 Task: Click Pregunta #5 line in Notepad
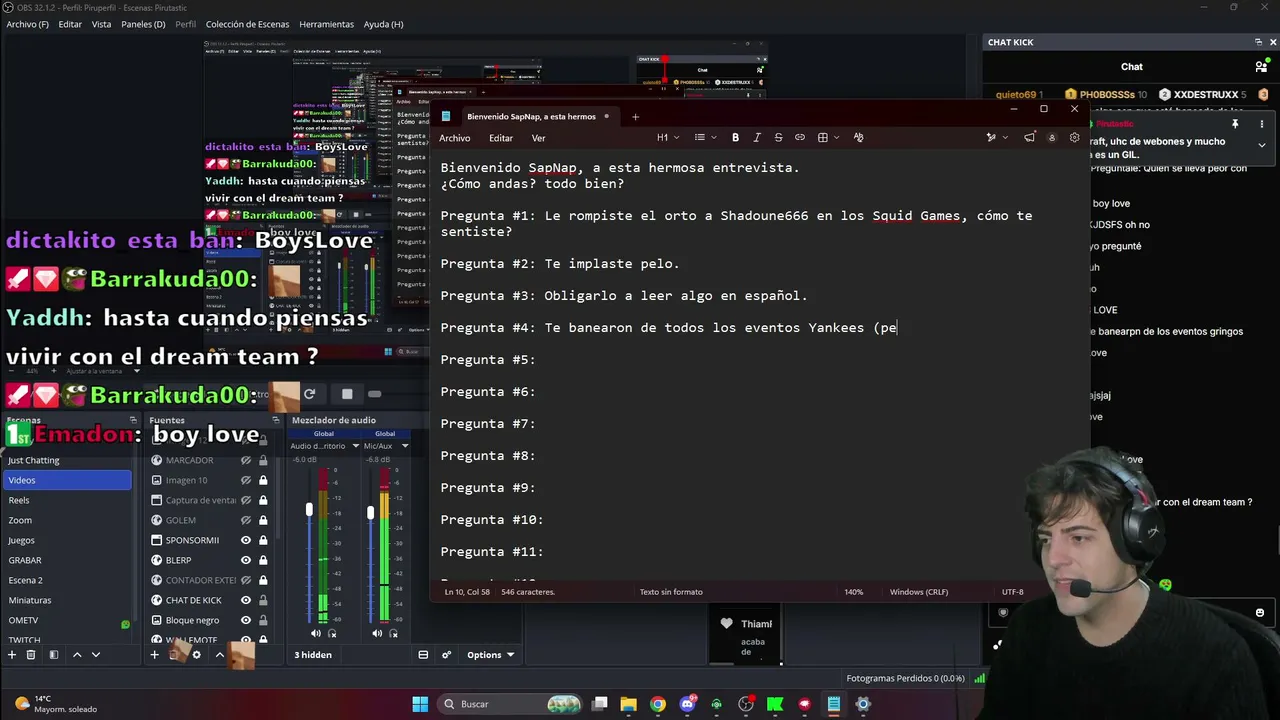coord(488,360)
